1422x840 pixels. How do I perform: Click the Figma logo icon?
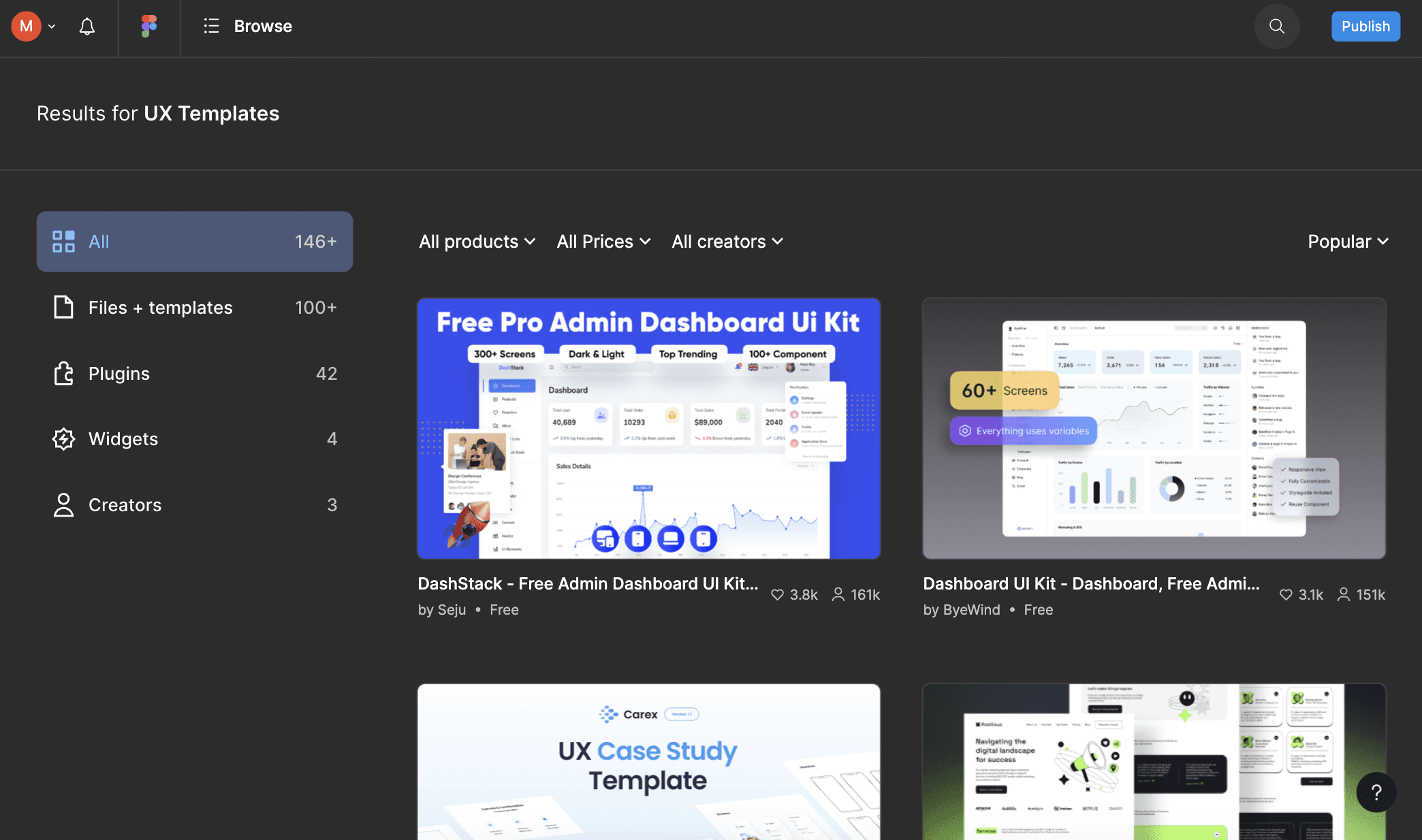click(149, 27)
